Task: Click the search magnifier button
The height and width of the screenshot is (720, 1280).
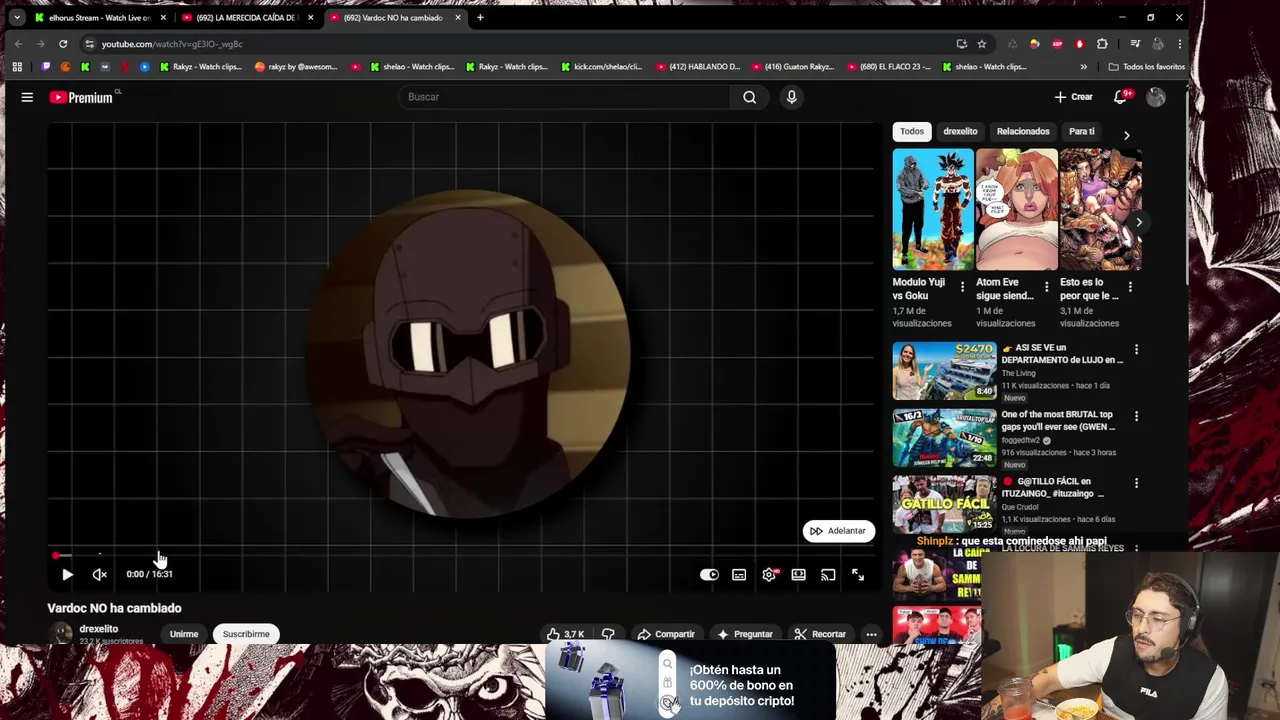Action: (749, 97)
